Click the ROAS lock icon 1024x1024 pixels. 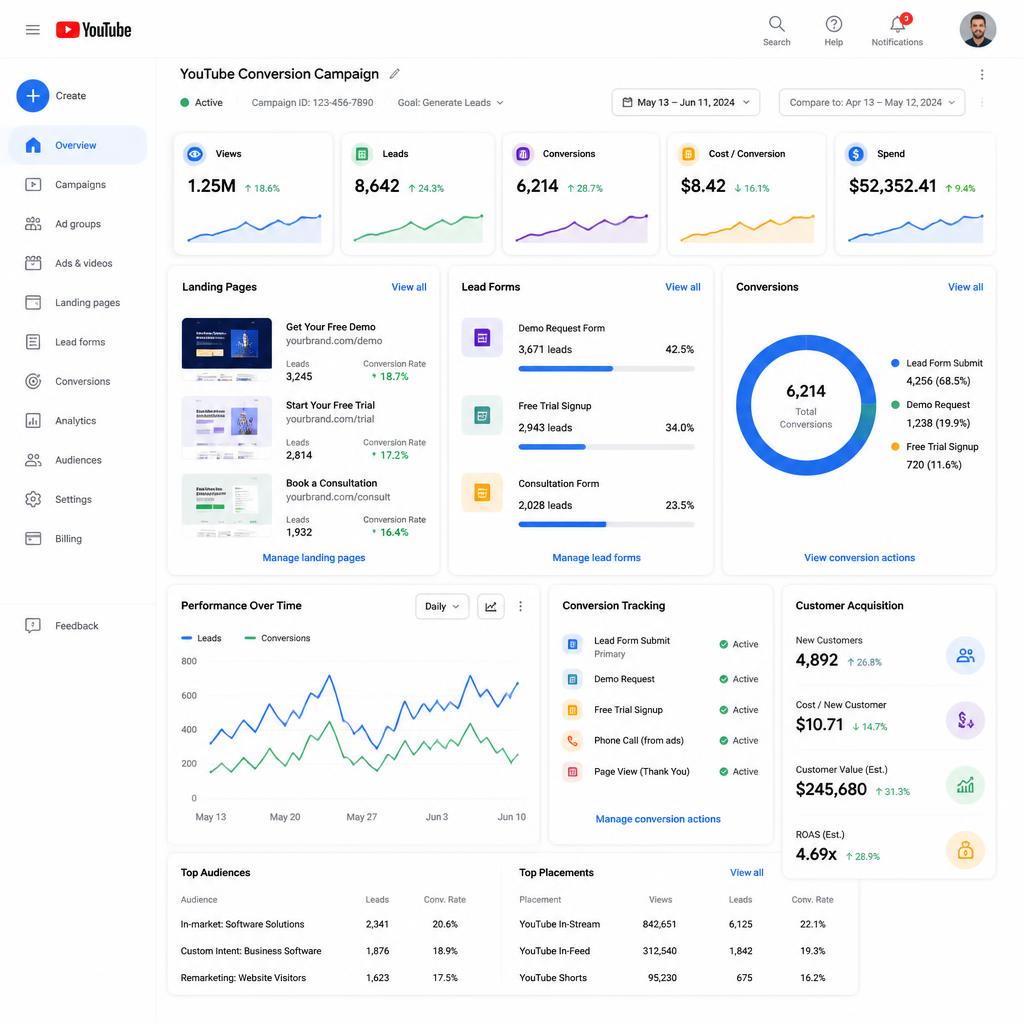[965, 850]
